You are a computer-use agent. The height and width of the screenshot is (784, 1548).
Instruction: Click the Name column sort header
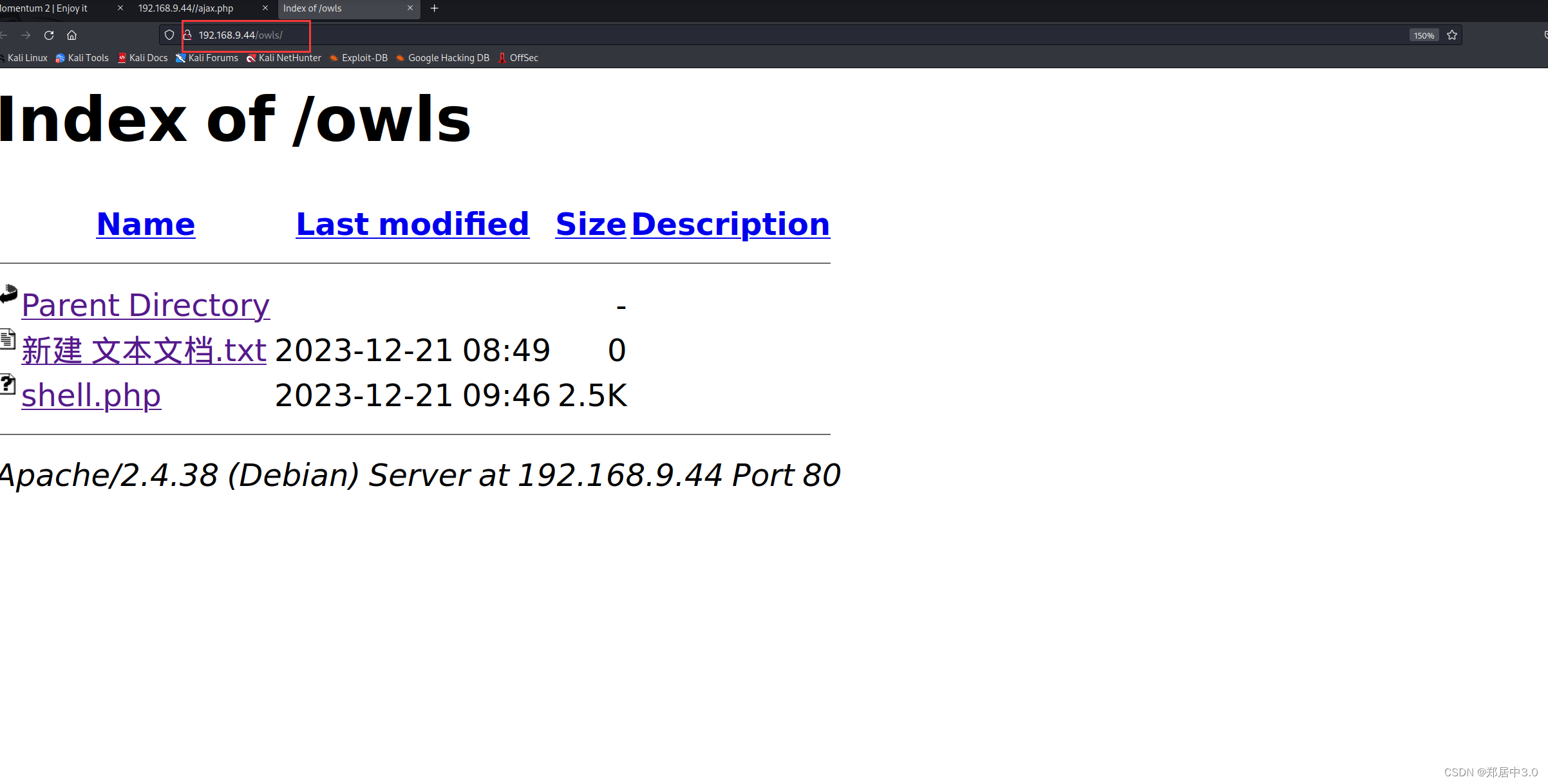click(145, 223)
